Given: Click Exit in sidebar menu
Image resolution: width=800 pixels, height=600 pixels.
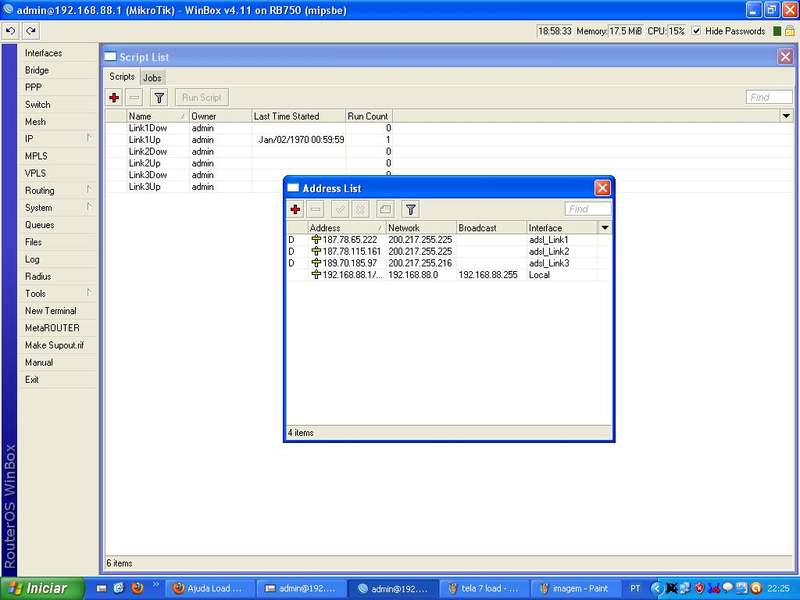Looking at the screenshot, I should 58,379.
